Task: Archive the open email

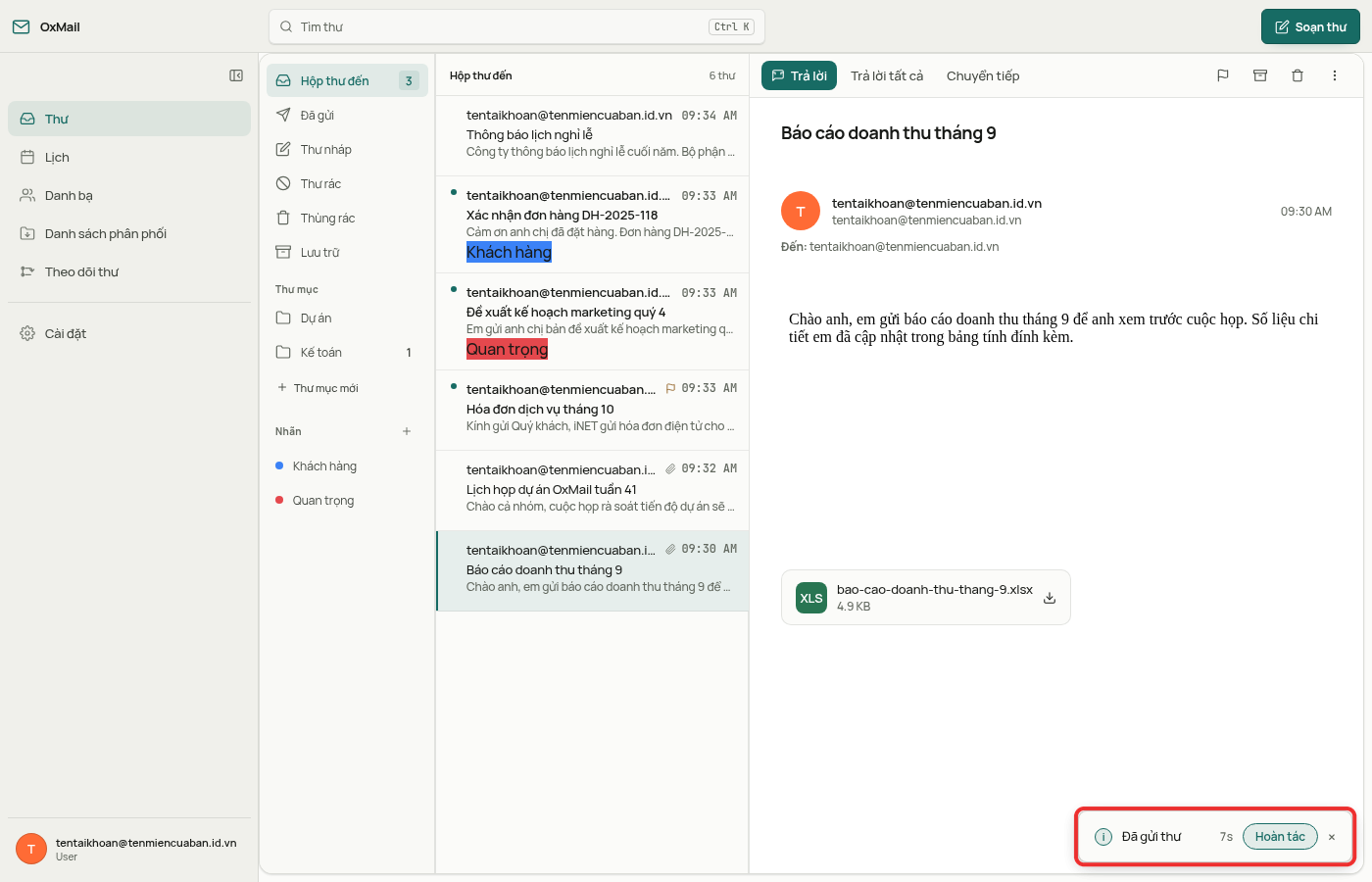Action: coord(1260,75)
